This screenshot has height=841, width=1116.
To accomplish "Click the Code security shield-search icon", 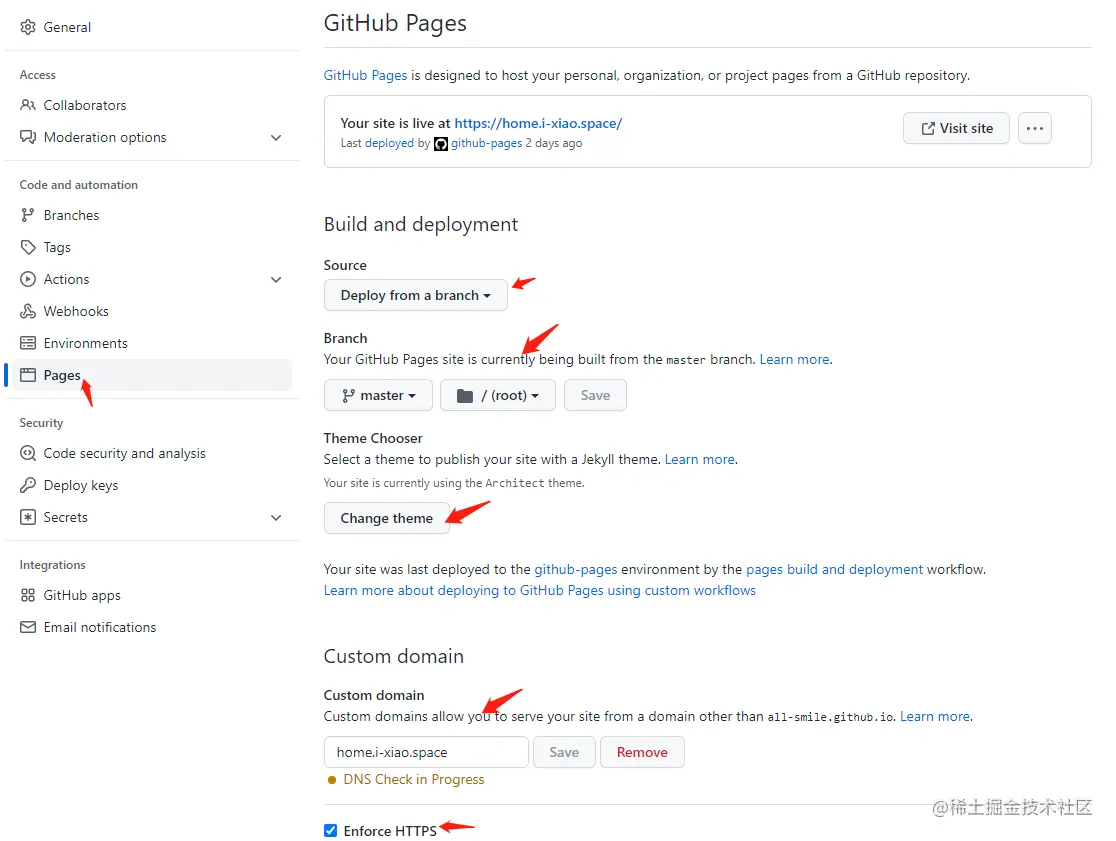I will [28, 453].
